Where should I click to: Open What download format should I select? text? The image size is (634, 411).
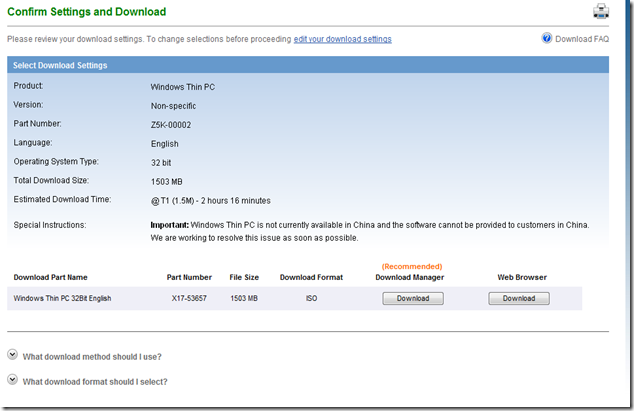(95, 382)
